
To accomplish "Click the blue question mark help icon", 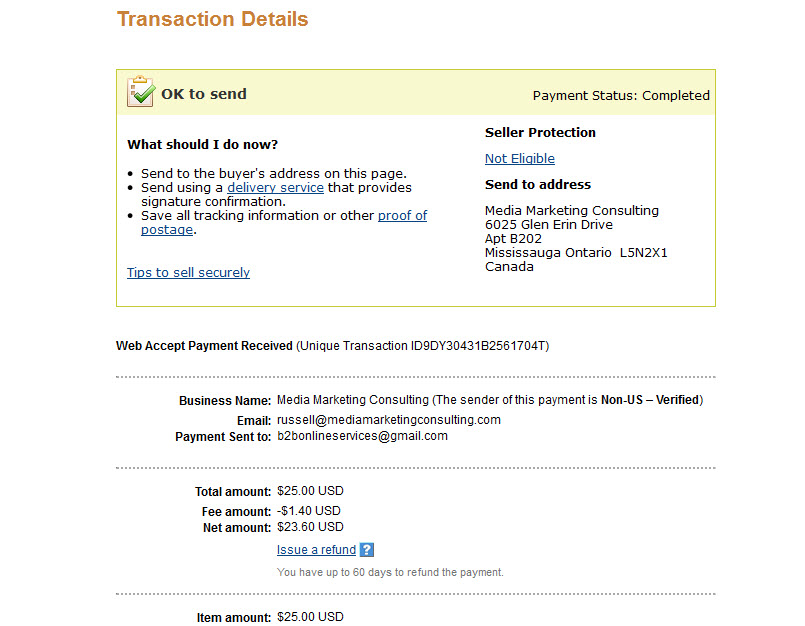I will click(367, 549).
